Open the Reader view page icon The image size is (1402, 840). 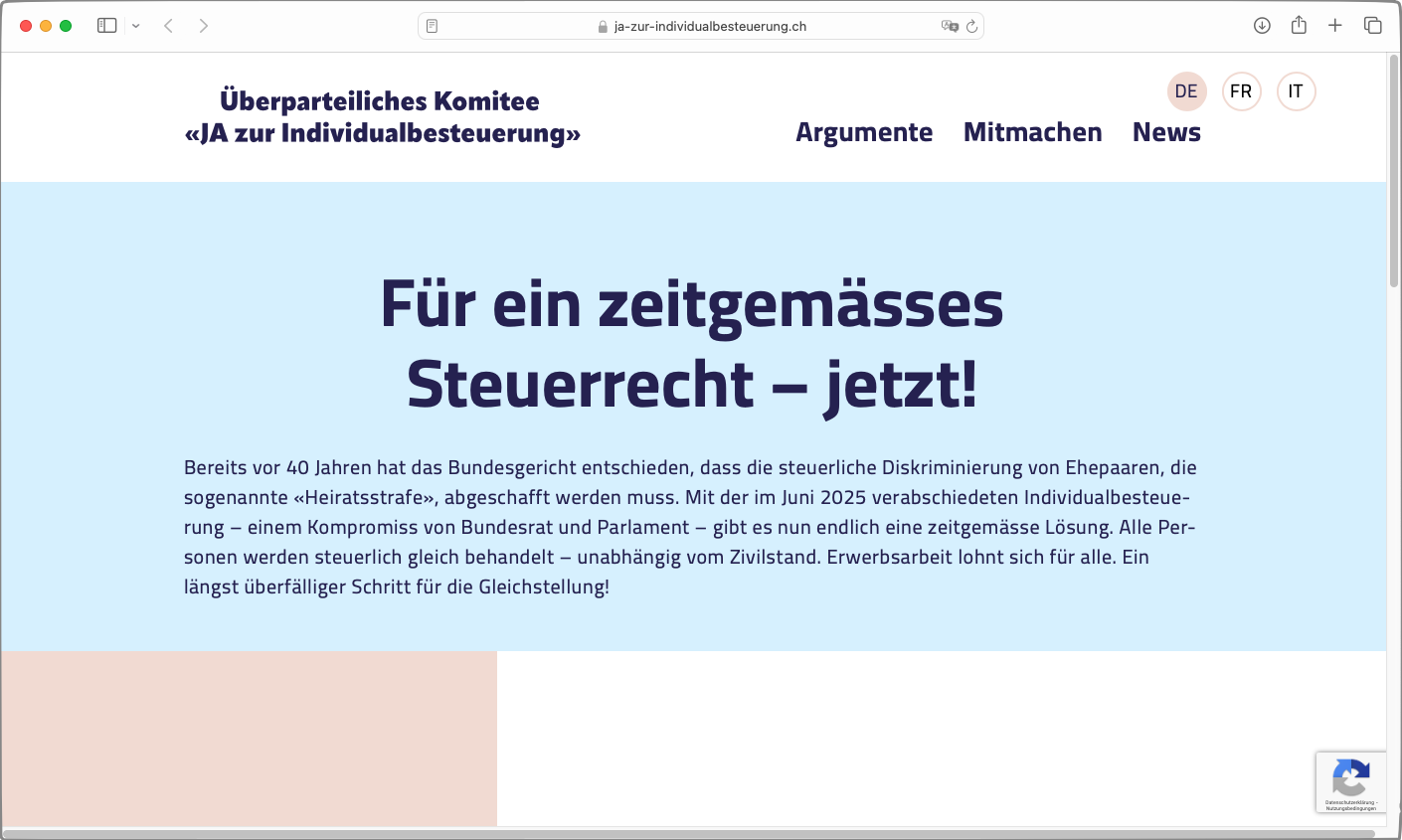(x=432, y=26)
